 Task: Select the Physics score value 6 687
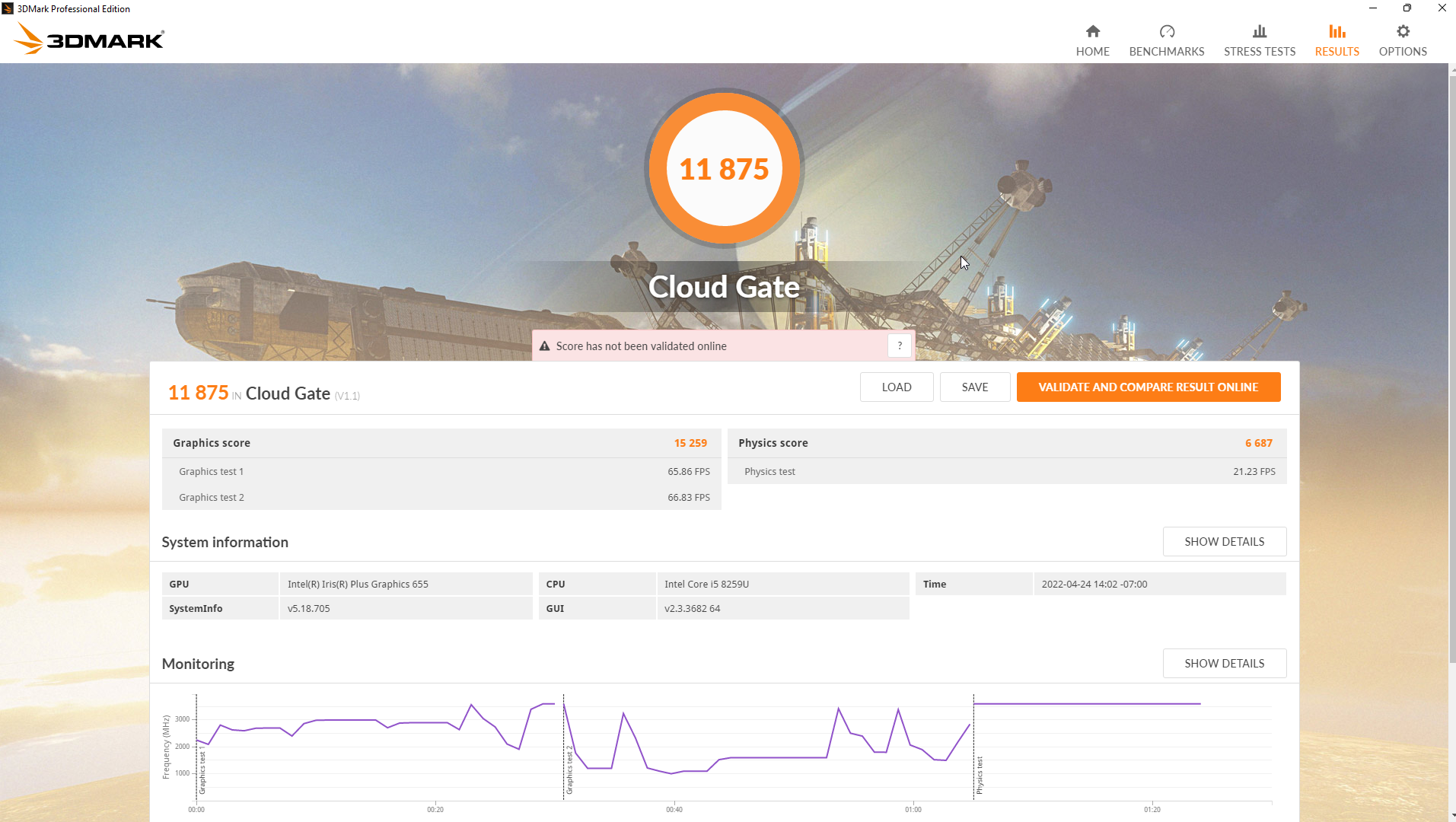tap(1259, 443)
